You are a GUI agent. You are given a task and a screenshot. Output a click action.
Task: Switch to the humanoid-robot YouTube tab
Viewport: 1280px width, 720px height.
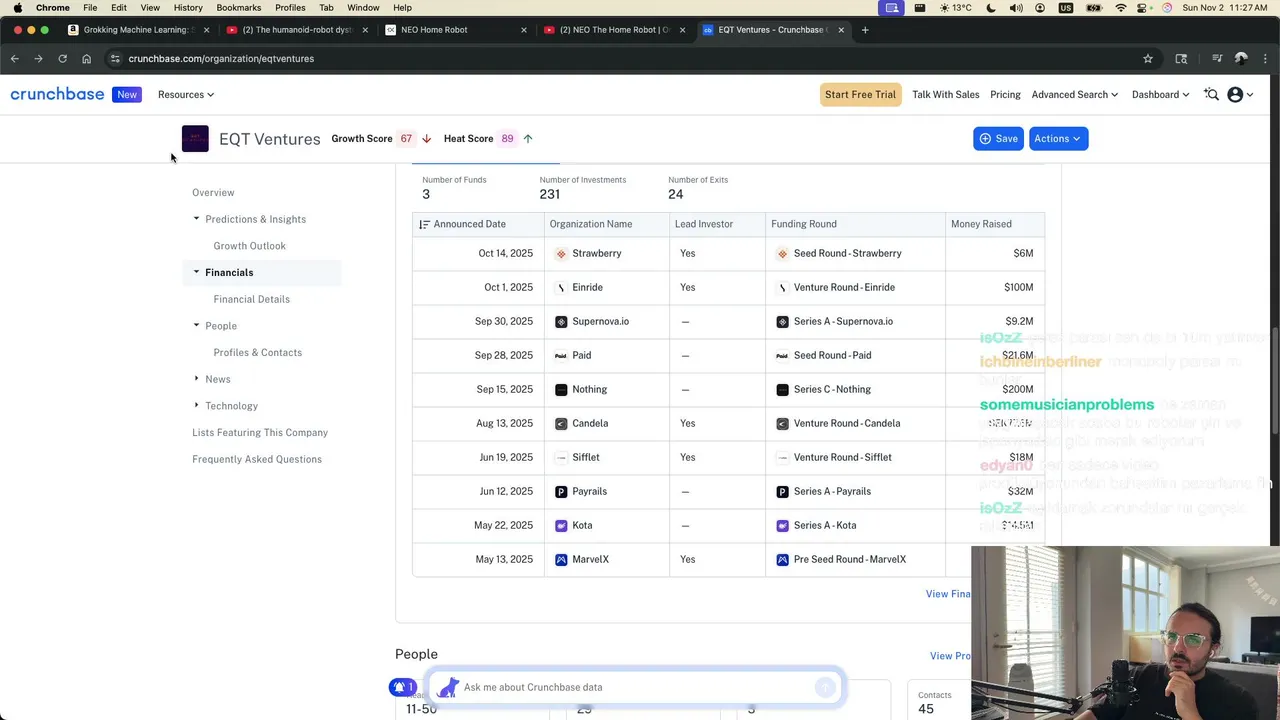297,30
